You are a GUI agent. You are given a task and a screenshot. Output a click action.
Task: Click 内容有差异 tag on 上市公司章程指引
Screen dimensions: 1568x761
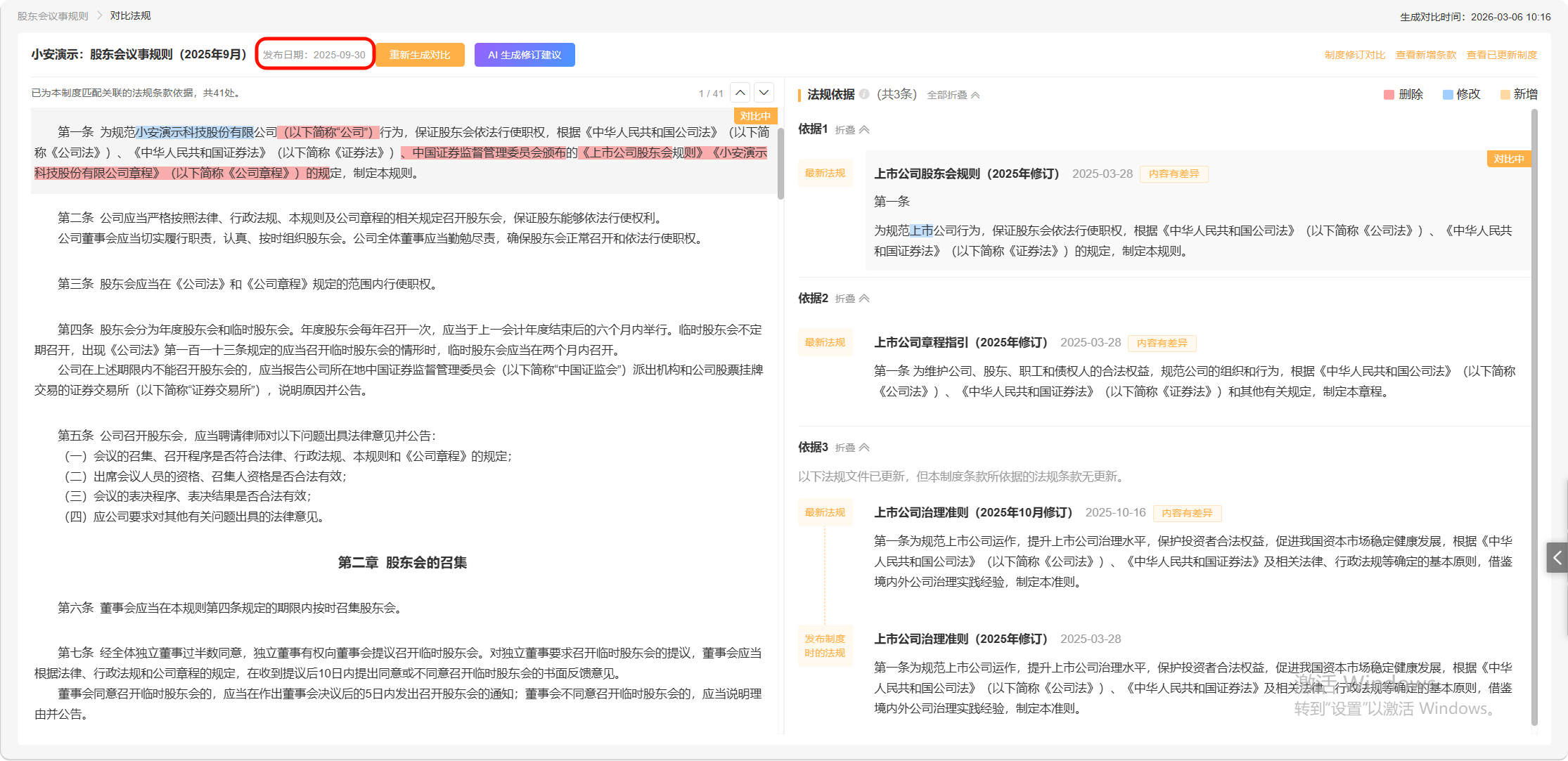pyautogui.click(x=1162, y=343)
